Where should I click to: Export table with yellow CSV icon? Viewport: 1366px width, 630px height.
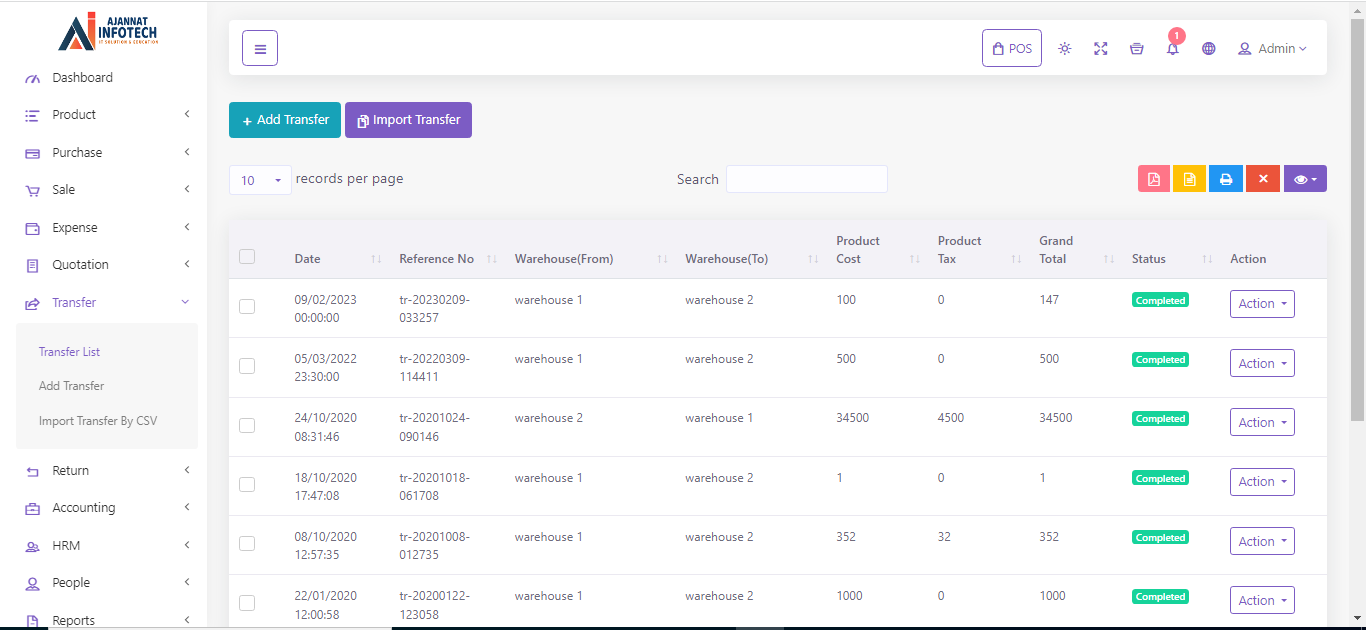pos(1190,179)
